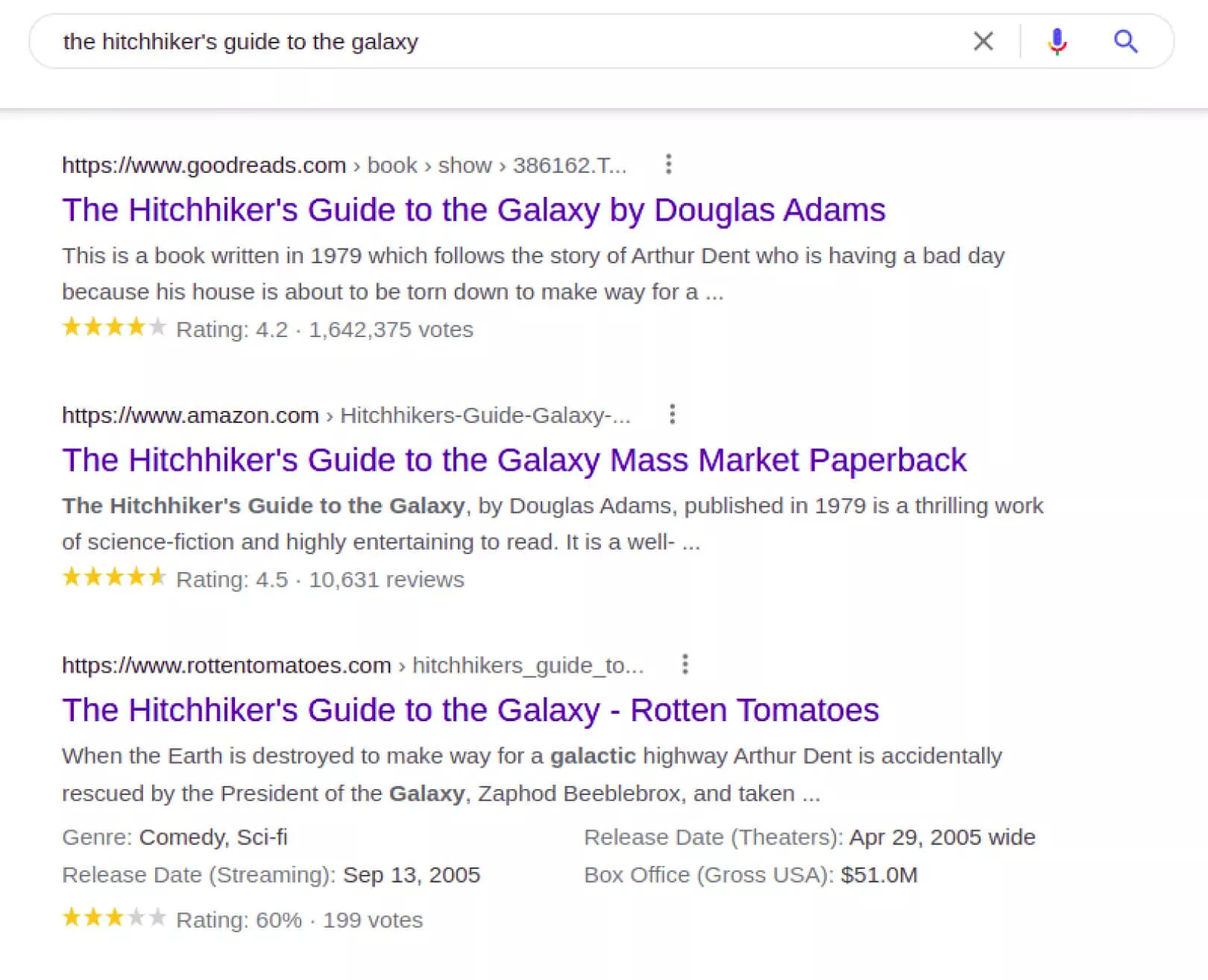The height and width of the screenshot is (980, 1208).
Task: Click inside the search text field
Action: (x=507, y=42)
